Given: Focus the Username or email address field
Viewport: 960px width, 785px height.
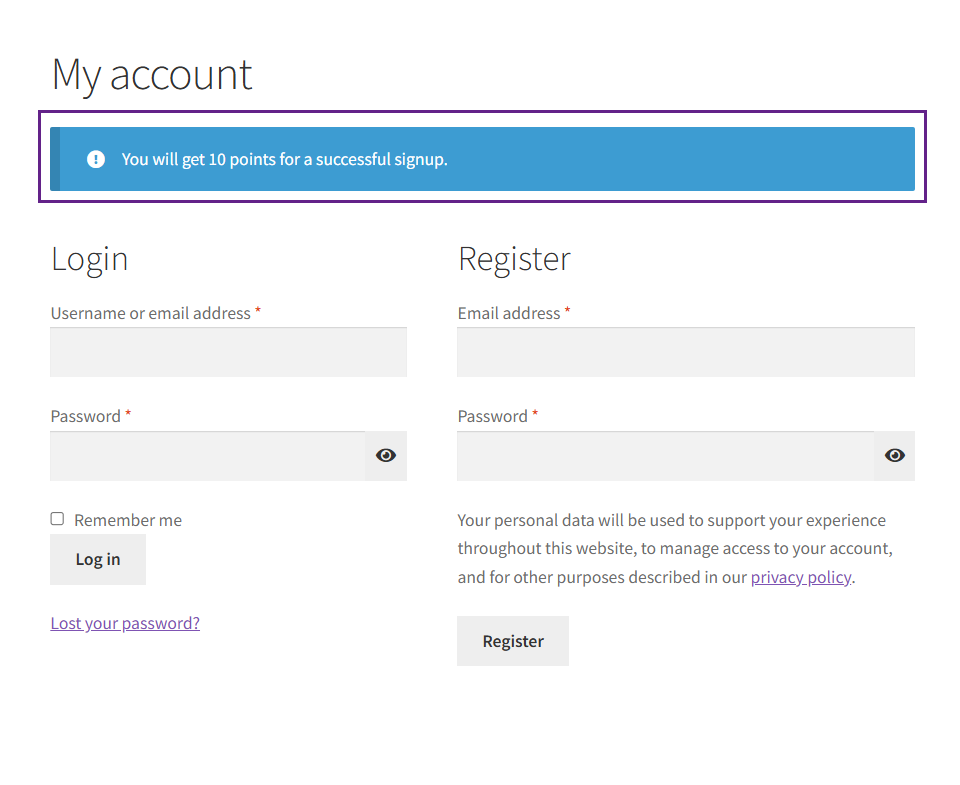Looking at the screenshot, I should [228, 352].
